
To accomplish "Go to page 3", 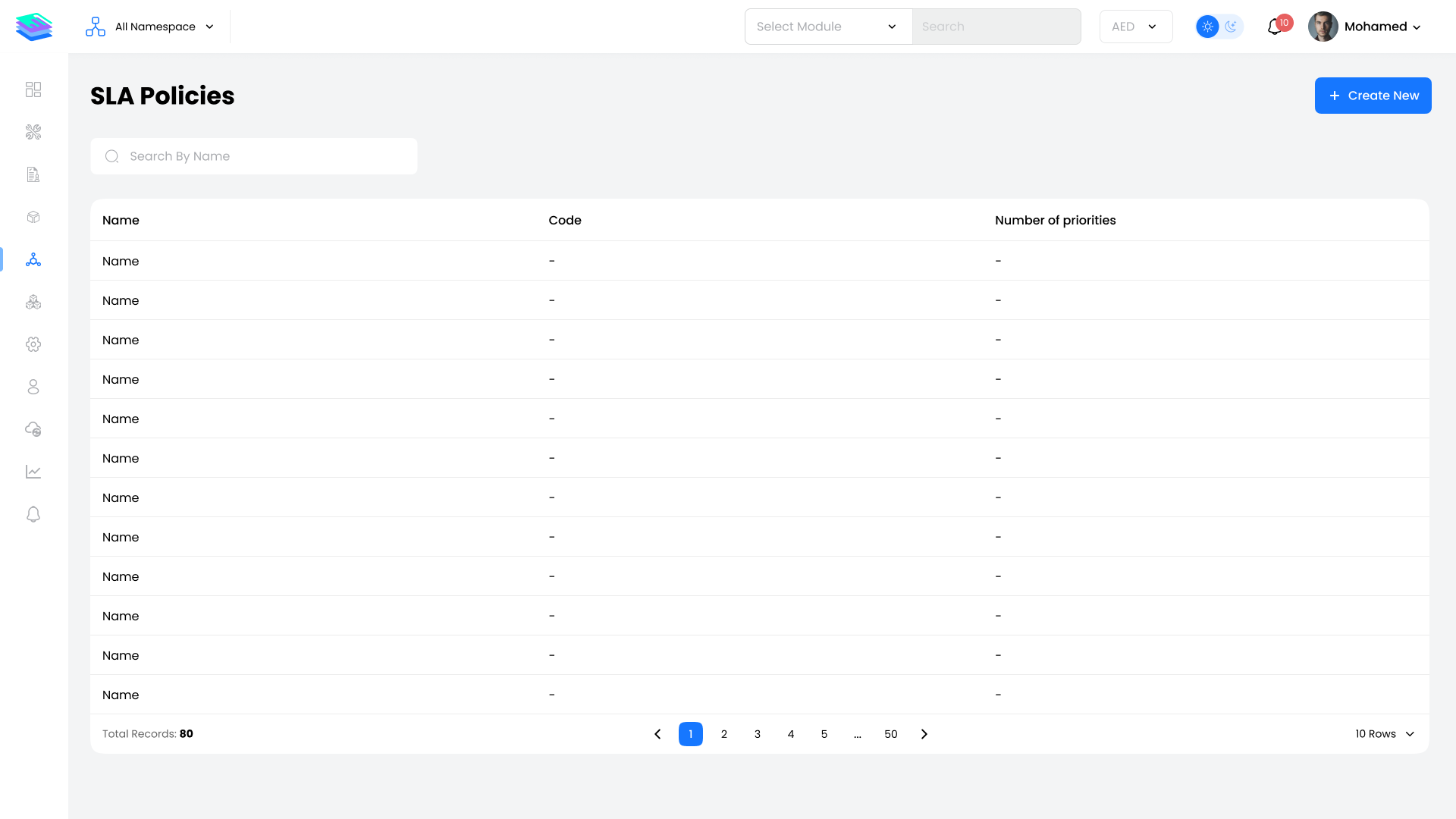I will [x=758, y=734].
